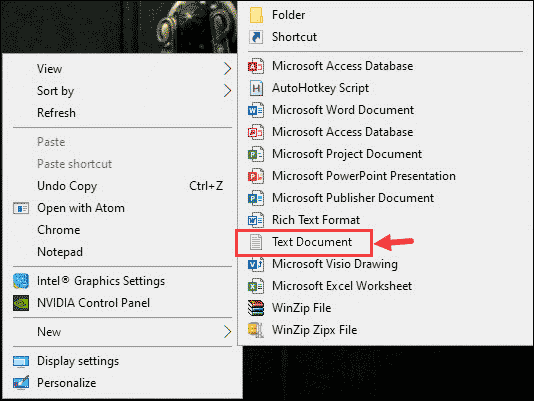
Task: Click the Open with Atom icon
Action: pos(21,208)
